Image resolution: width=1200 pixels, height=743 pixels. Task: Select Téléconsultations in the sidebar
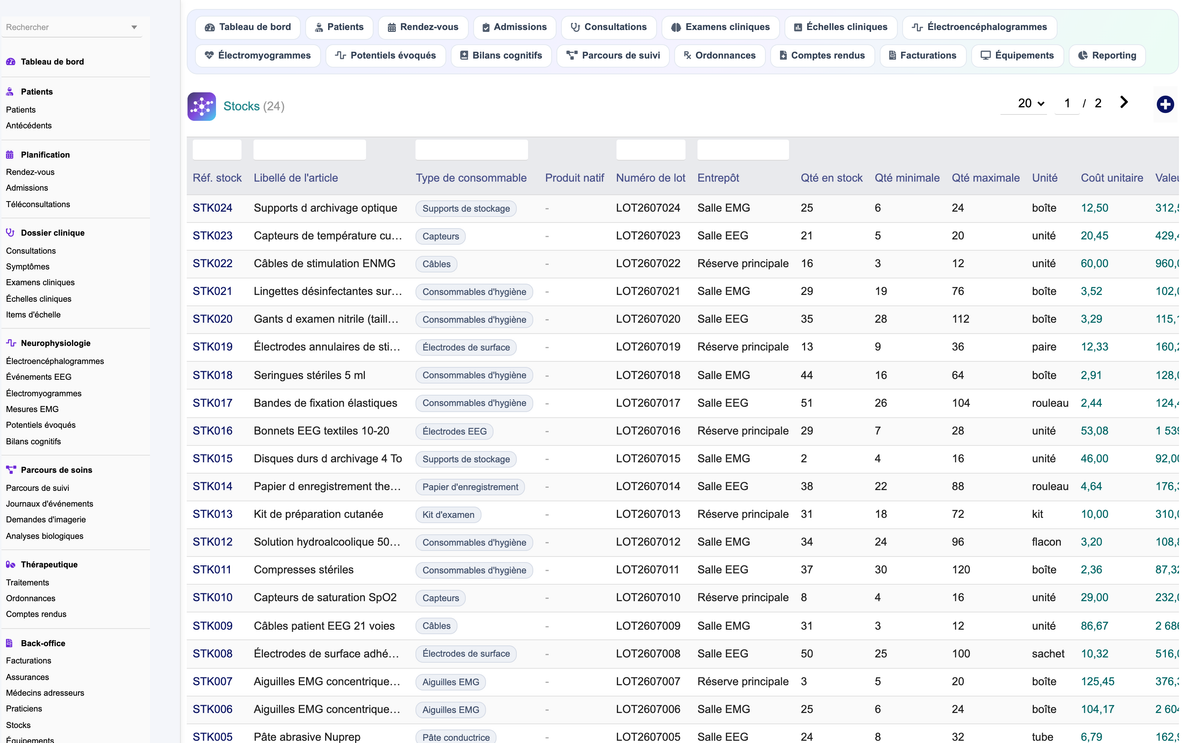click(38, 204)
